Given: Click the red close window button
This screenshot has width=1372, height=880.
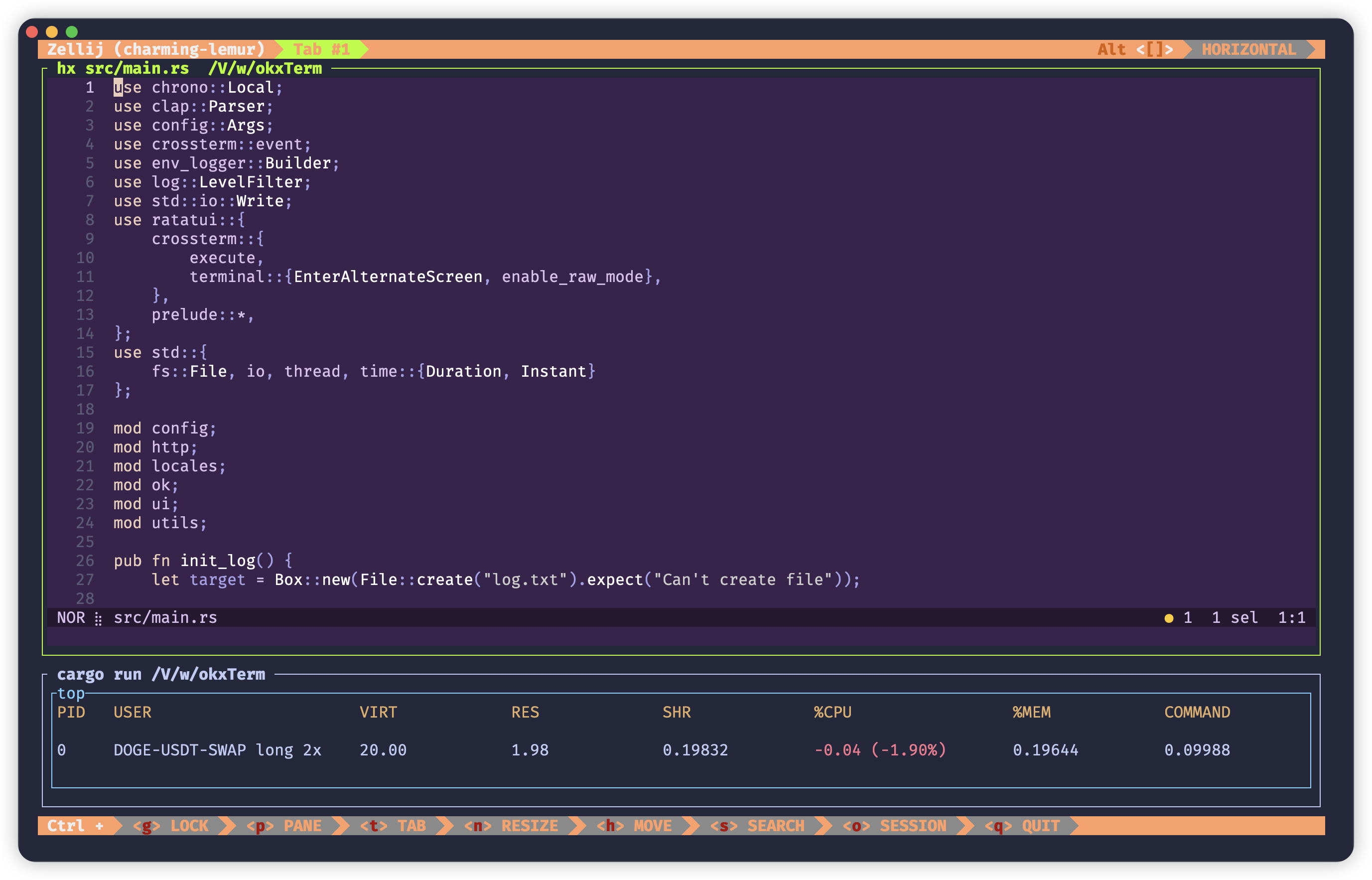Looking at the screenshot, I should [32, 32].
